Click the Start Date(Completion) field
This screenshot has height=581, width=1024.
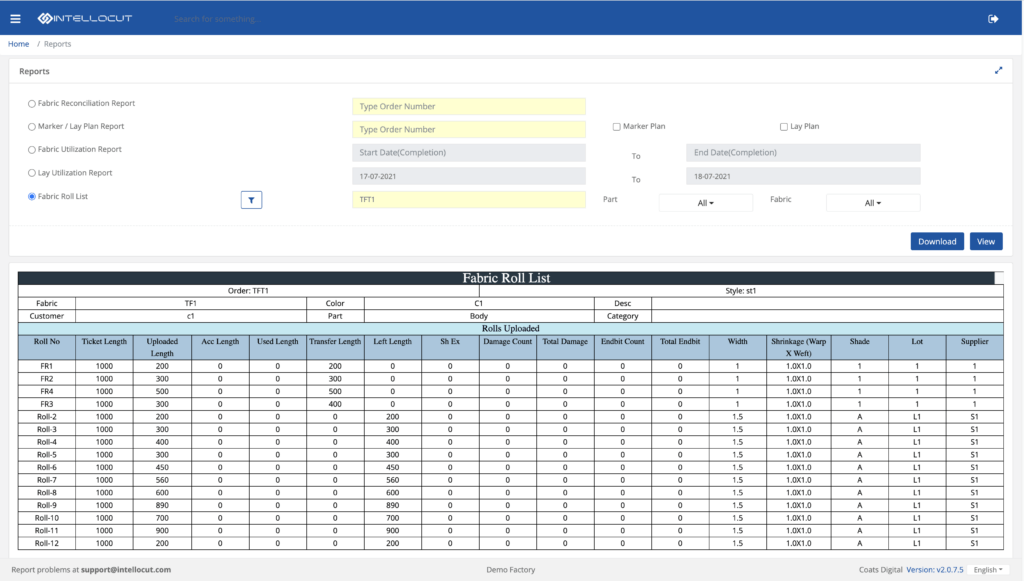(x=468, y=152)
